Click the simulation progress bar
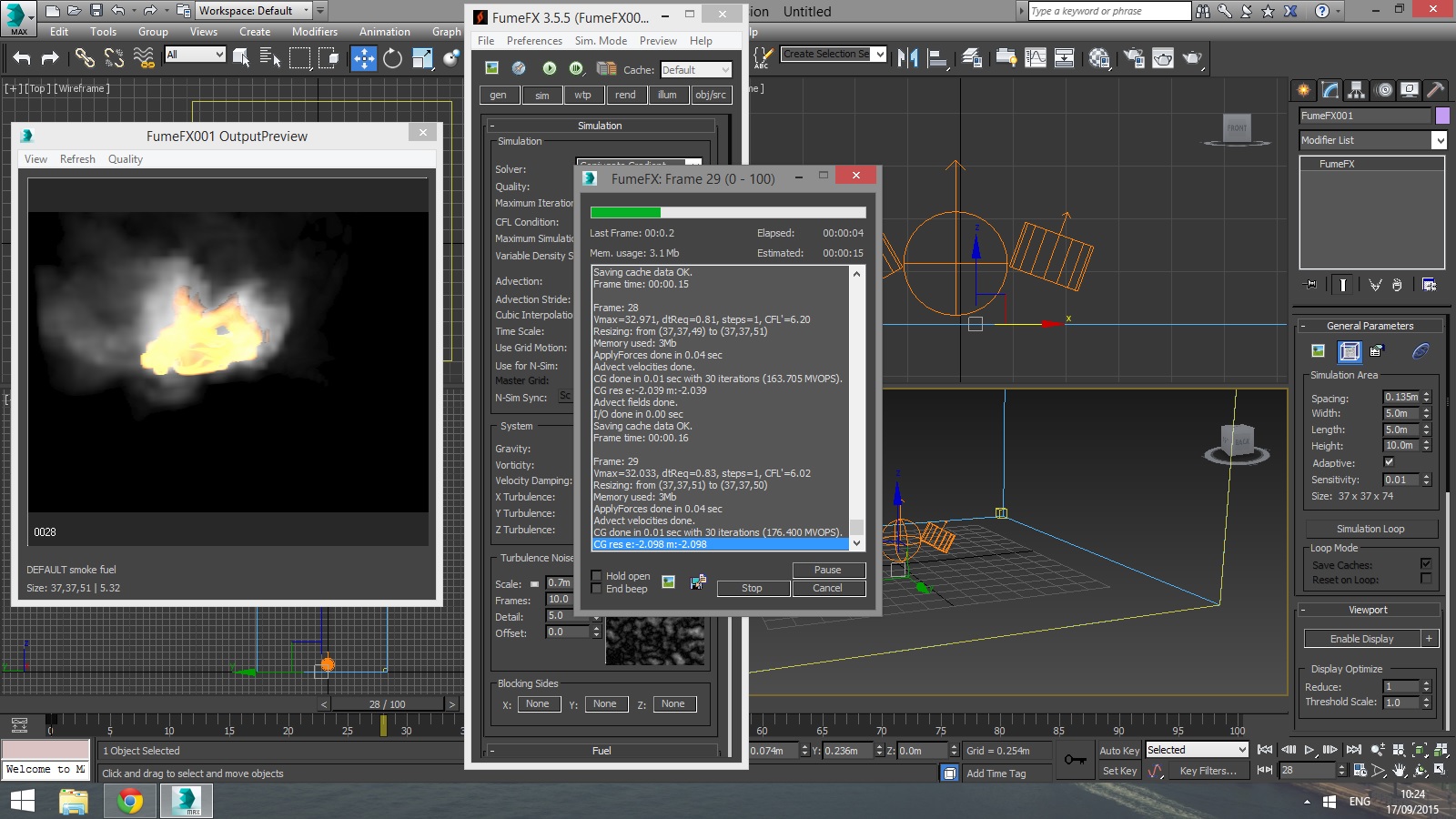The image size is (1456, 819). (728, 213)
